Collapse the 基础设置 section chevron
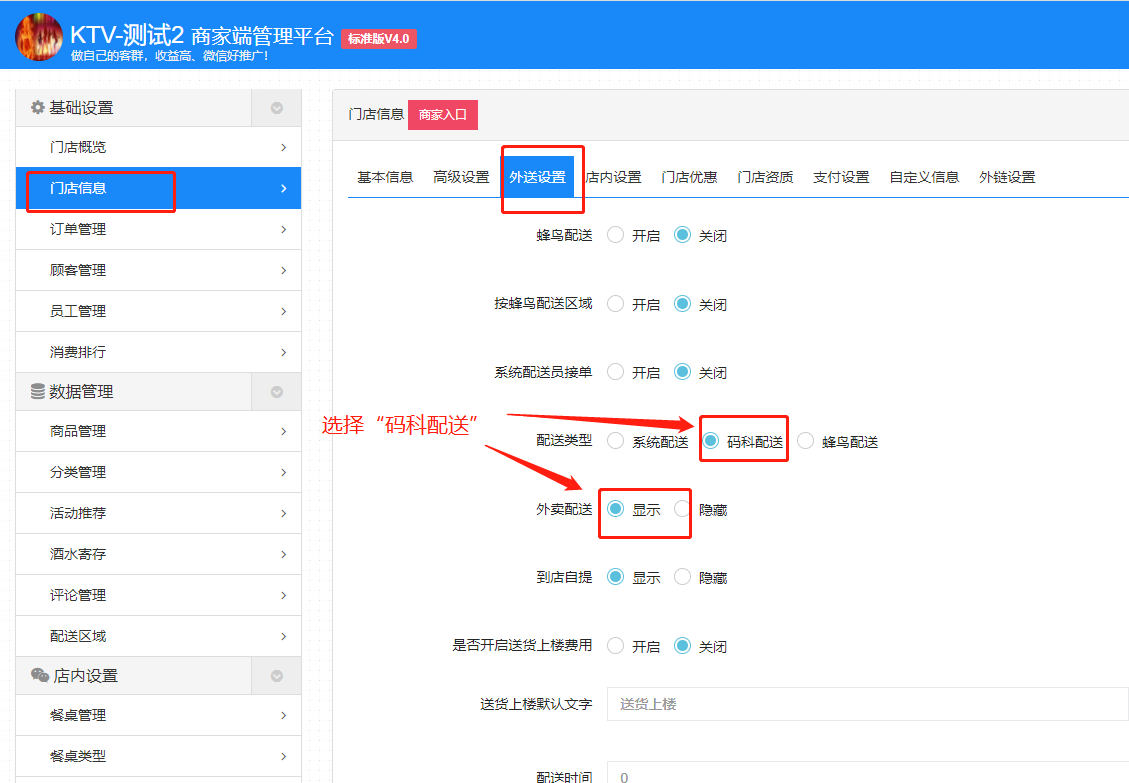 click(276, 107)
